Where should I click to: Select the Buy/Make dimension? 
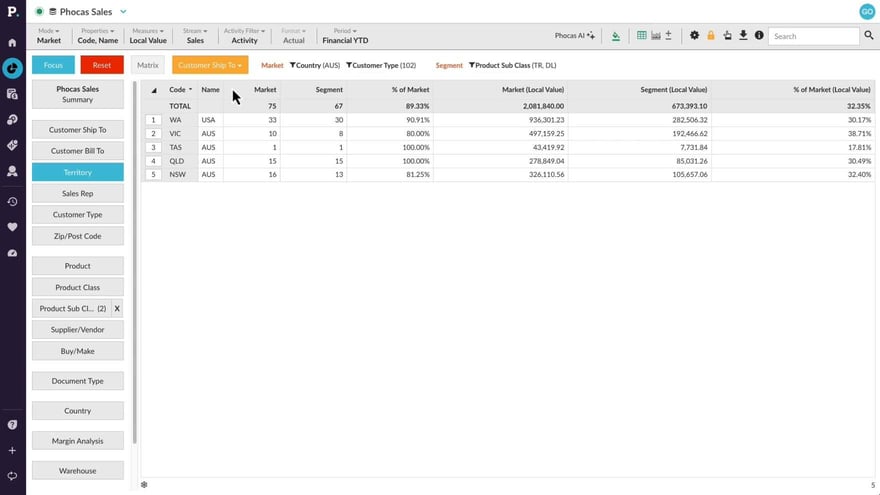77,351
